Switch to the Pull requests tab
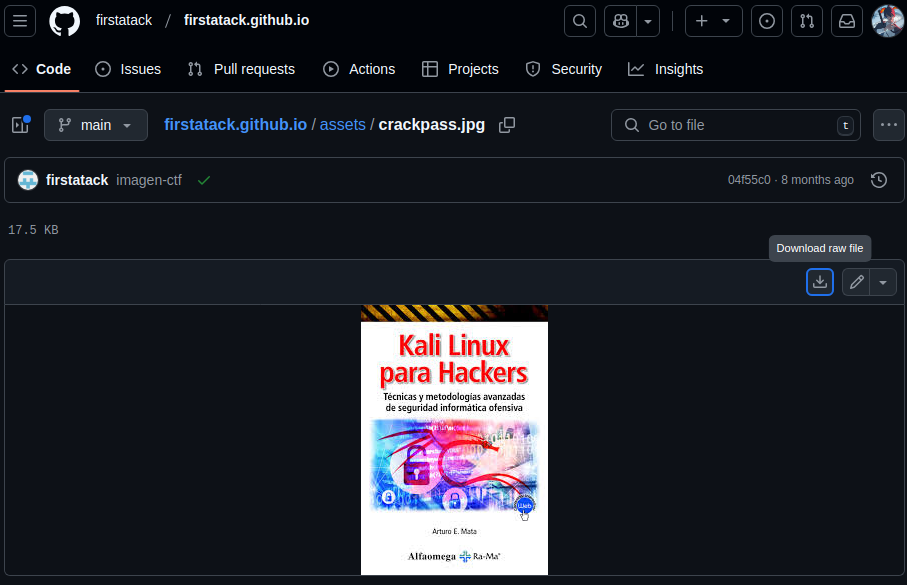 pos(241,69)
